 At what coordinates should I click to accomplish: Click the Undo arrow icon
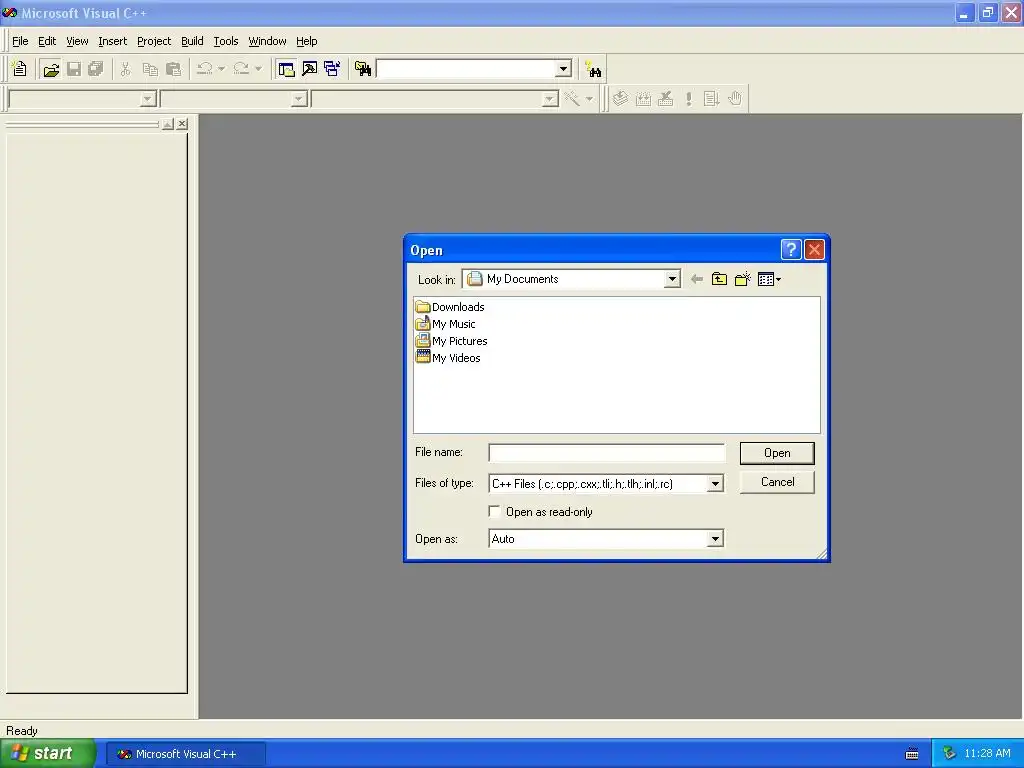204,69
